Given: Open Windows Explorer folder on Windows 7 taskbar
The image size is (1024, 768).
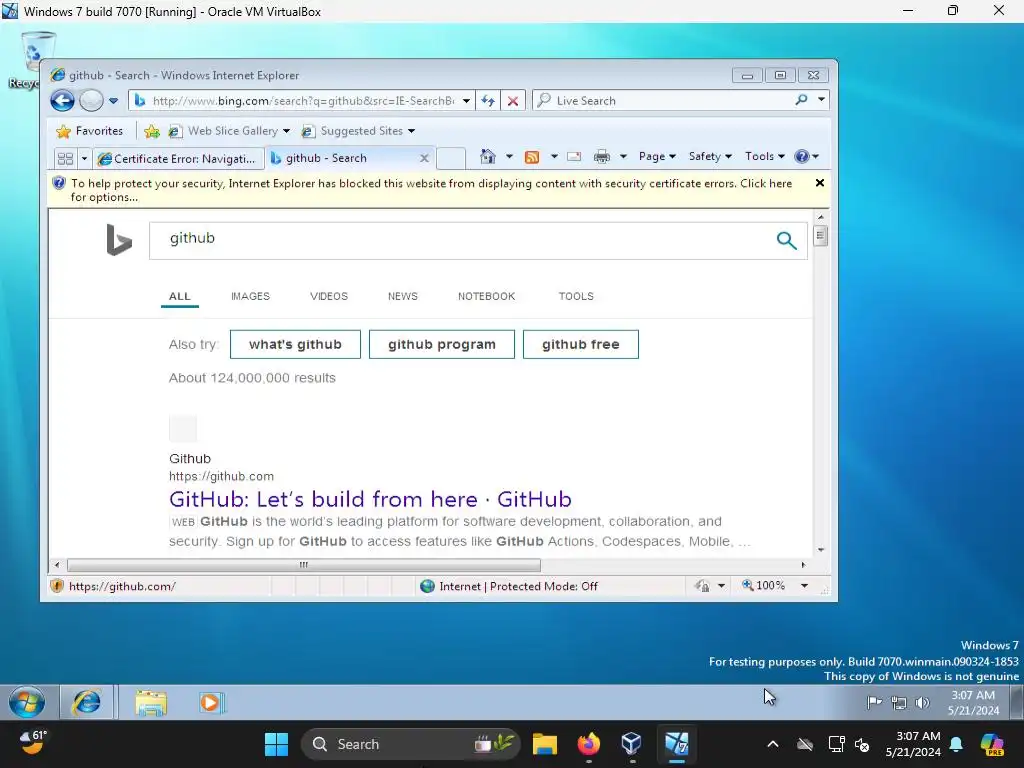Looking at the screenshot, I should pos(151,703).
